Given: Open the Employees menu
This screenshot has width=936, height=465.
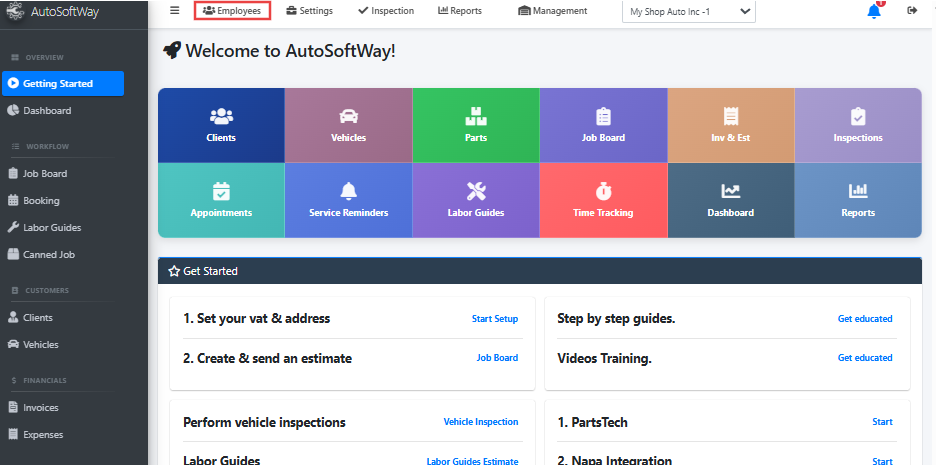Looking at the screenshot, I should (x=232, y=11).
